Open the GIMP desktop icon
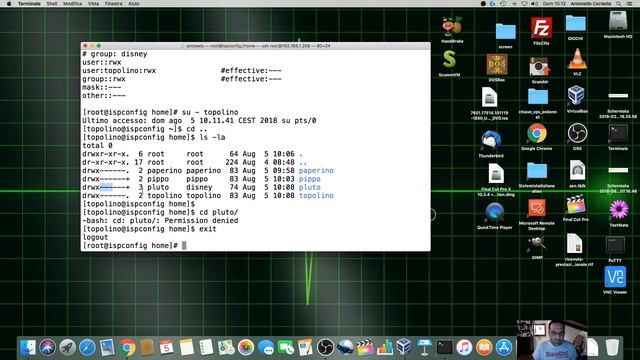Viewport: 640px width, 360px height. click(x=537, y=244)
